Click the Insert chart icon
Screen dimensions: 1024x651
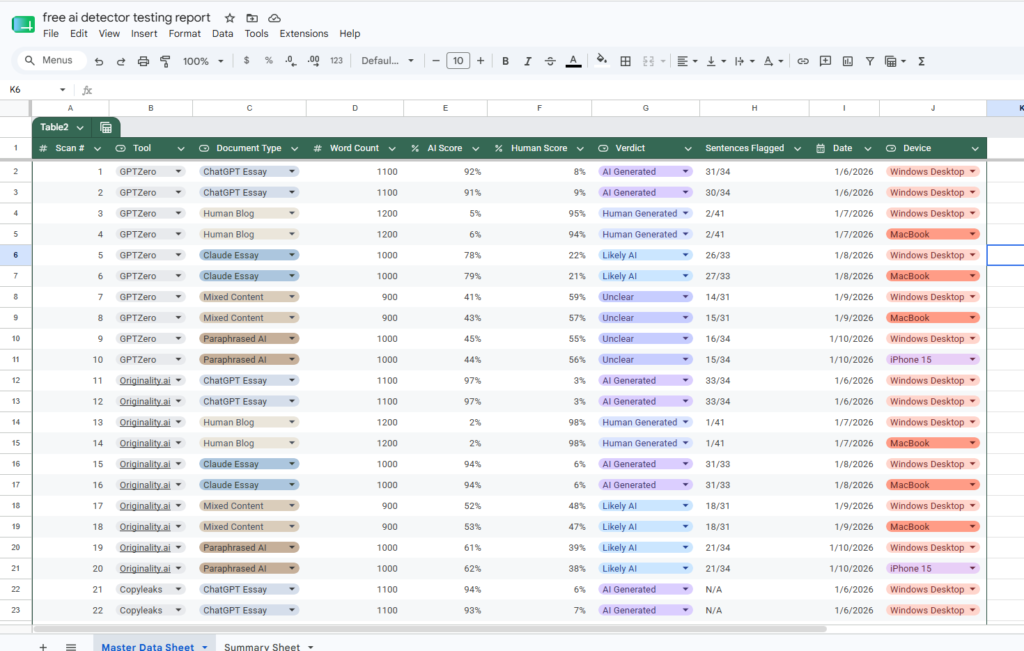[848, 61]
